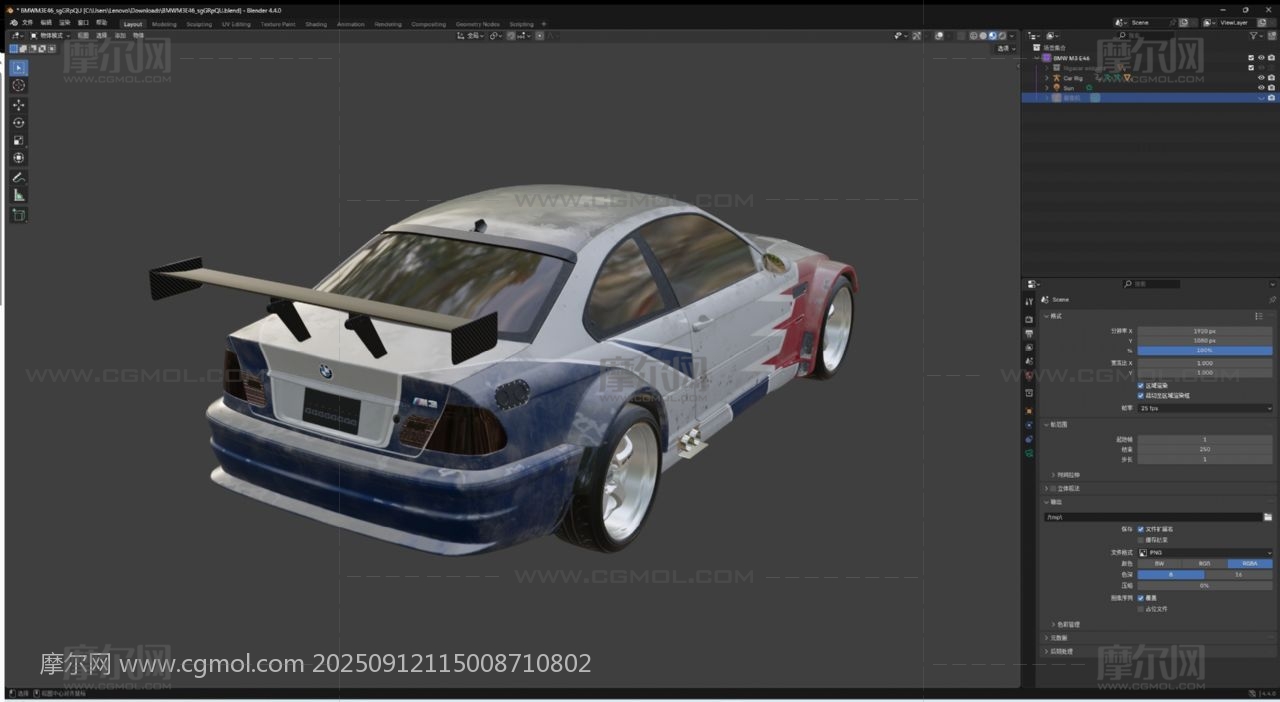Viewport: 1280px width, 702px height.
Task: Click the Blender logo menu icon
Action: point(13,23)
